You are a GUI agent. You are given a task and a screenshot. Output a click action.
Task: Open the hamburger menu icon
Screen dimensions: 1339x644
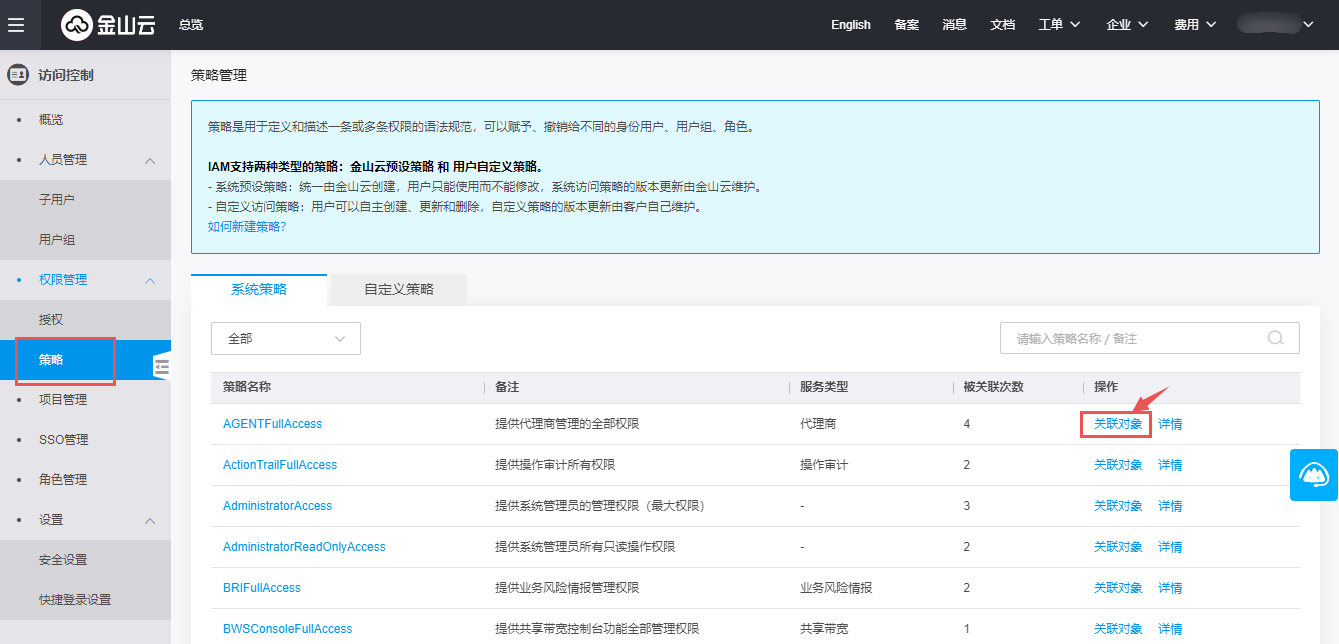click(x=16, y=25)
